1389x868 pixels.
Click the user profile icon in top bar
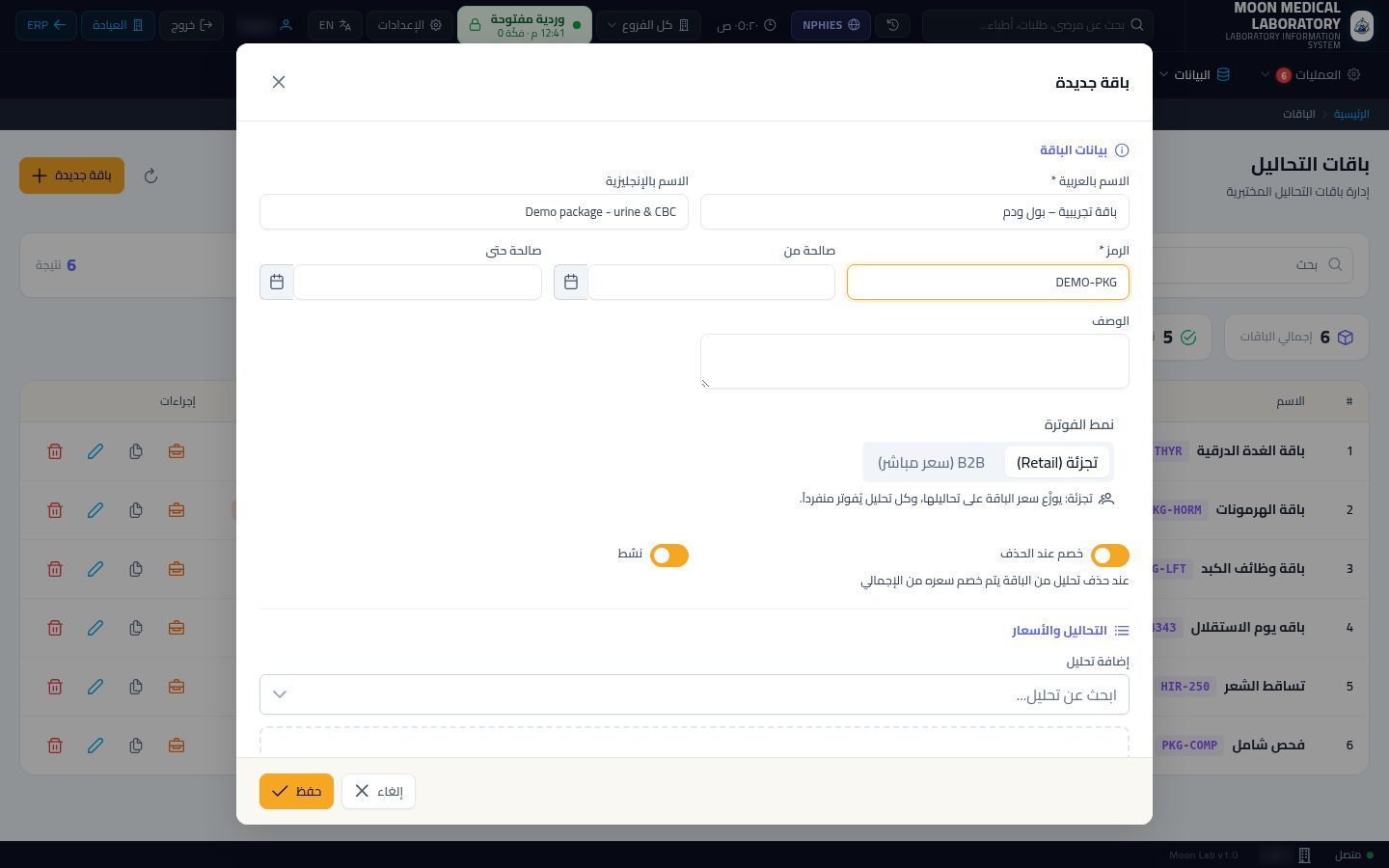pyautogui.click(x=286, y=25)
